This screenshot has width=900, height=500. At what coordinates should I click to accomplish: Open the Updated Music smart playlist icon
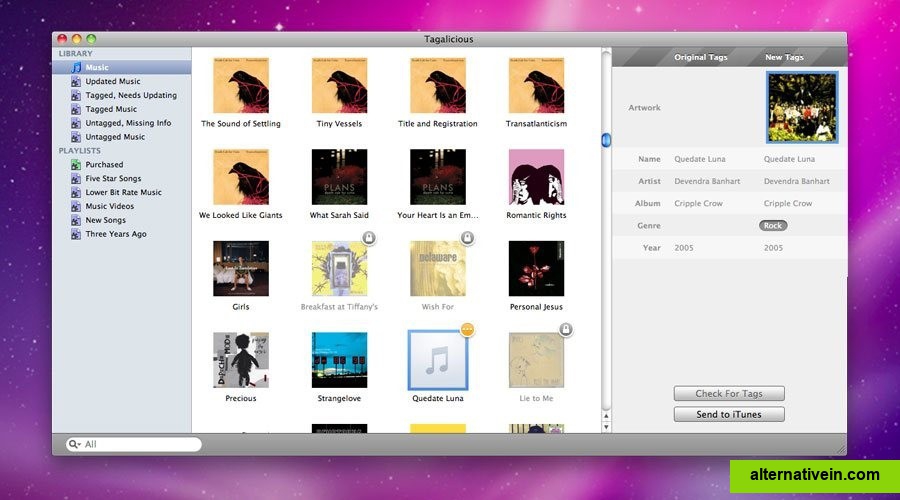coord(76,82)
